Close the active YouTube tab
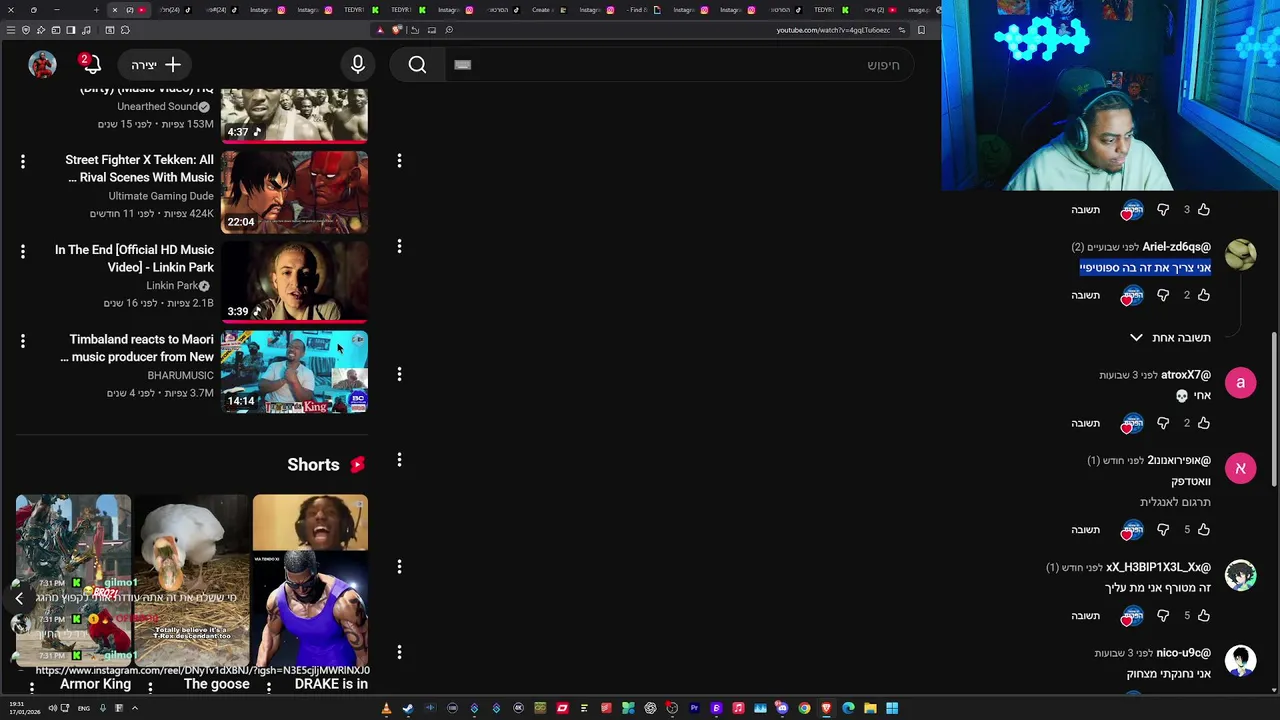Screen dimensions: 1280x720 click(x=115, y=10)
